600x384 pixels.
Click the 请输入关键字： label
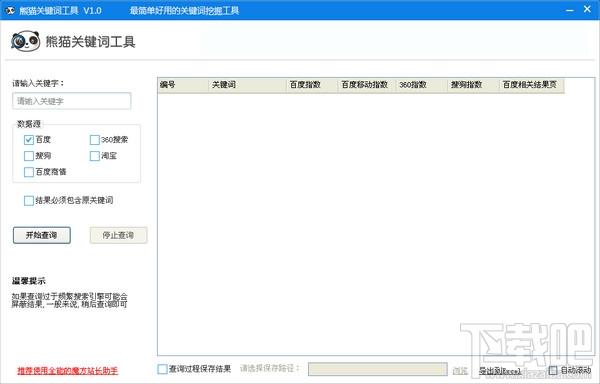pos(38,83)
